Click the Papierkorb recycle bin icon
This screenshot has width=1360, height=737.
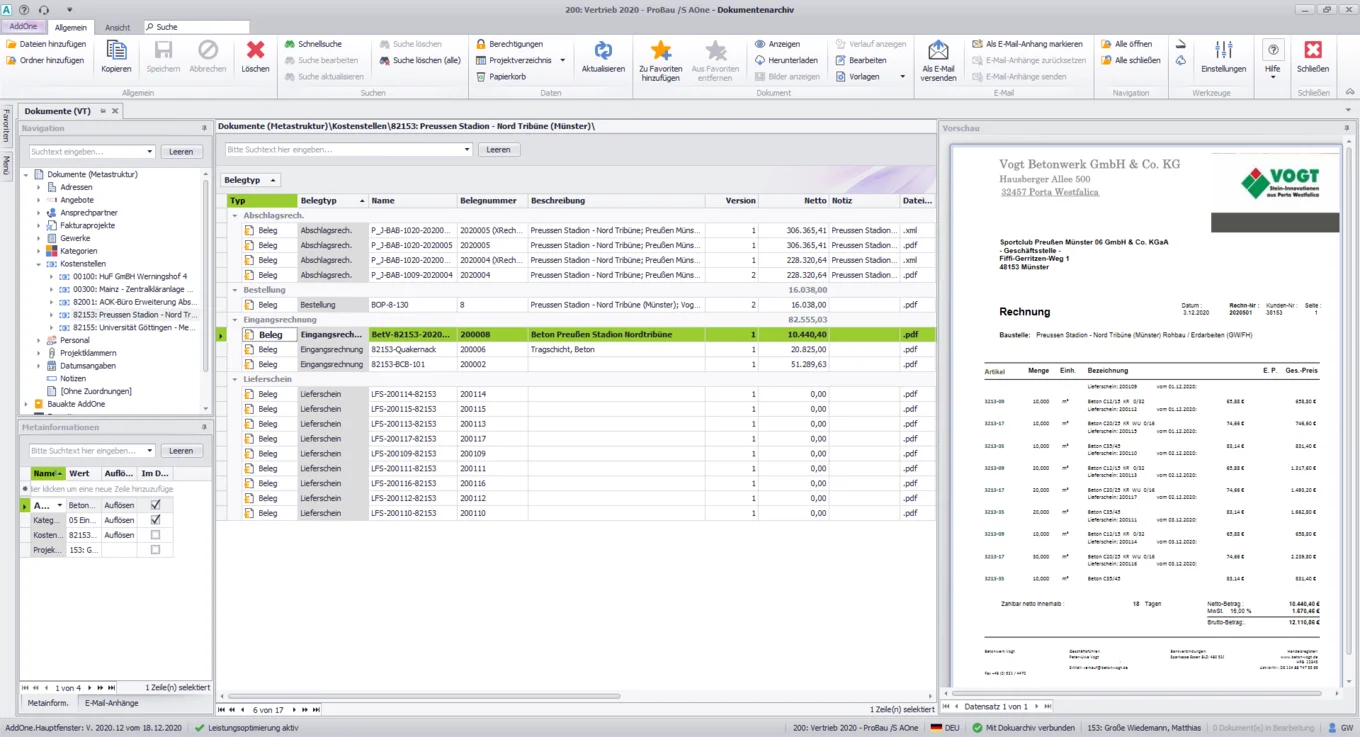481,77
